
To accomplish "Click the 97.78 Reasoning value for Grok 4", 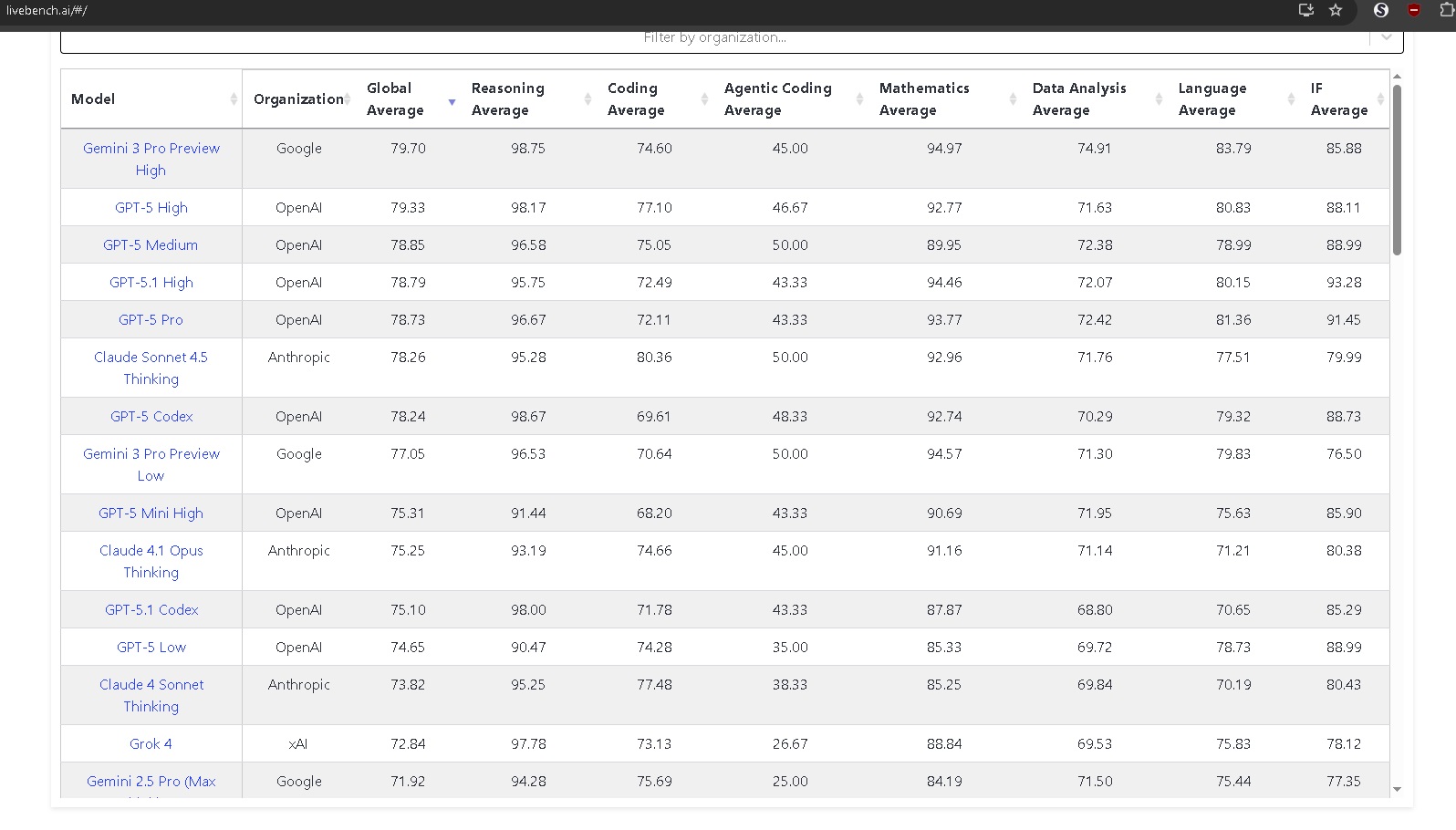I will 528,744.
